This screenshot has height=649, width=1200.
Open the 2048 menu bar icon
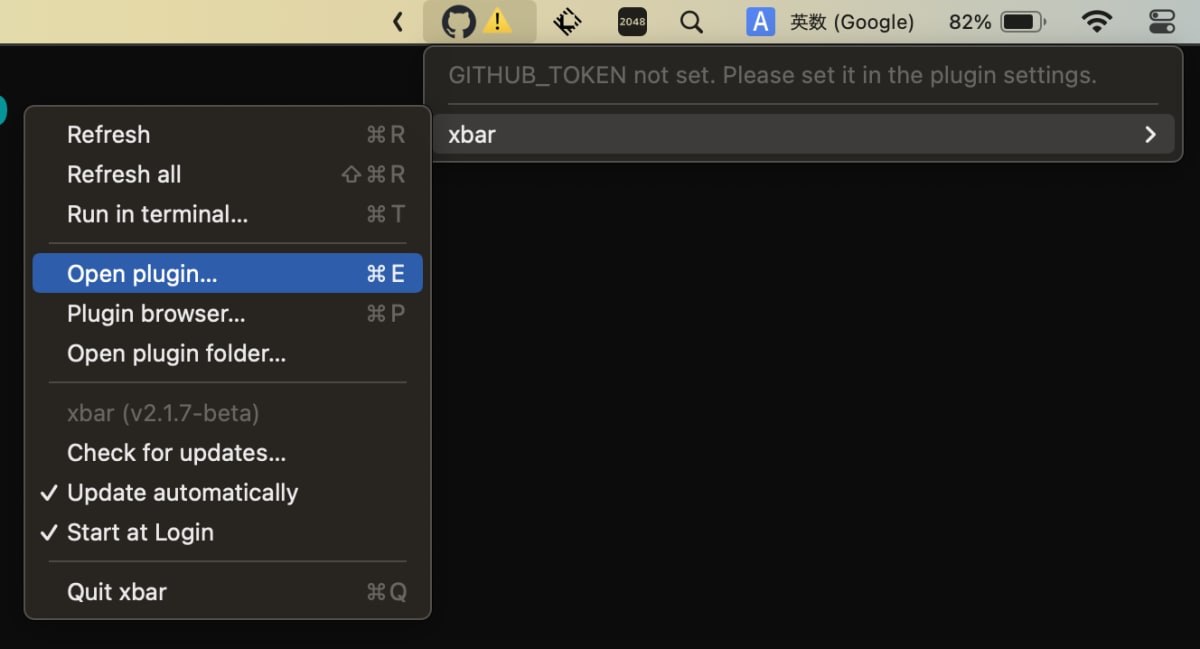pyautogui.click(x=632, y=21)
